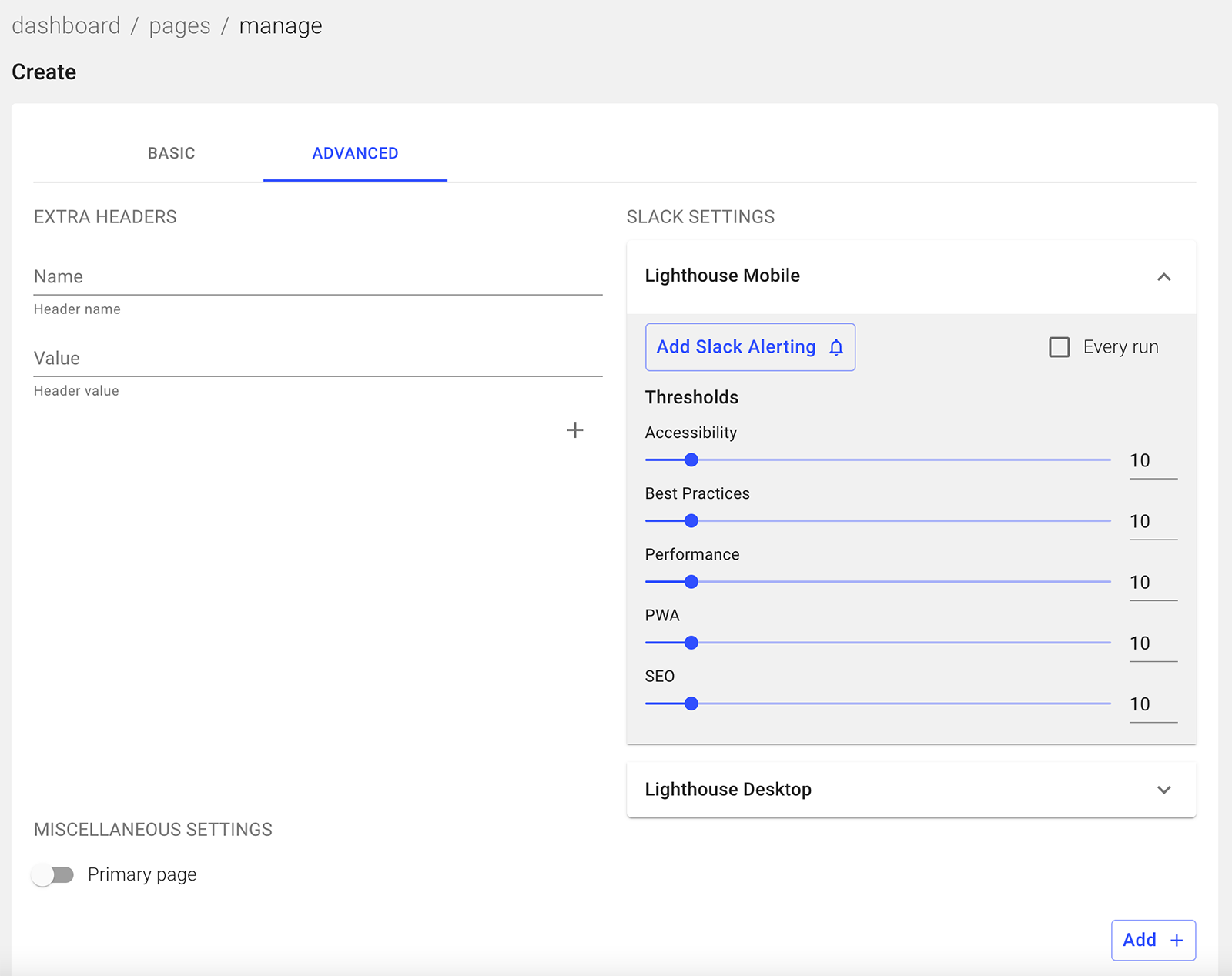Image resolution: width=1232 pixels, height=976 pixels.
Task: Click the Performance threshold value field
Action: coord(1153,583)
